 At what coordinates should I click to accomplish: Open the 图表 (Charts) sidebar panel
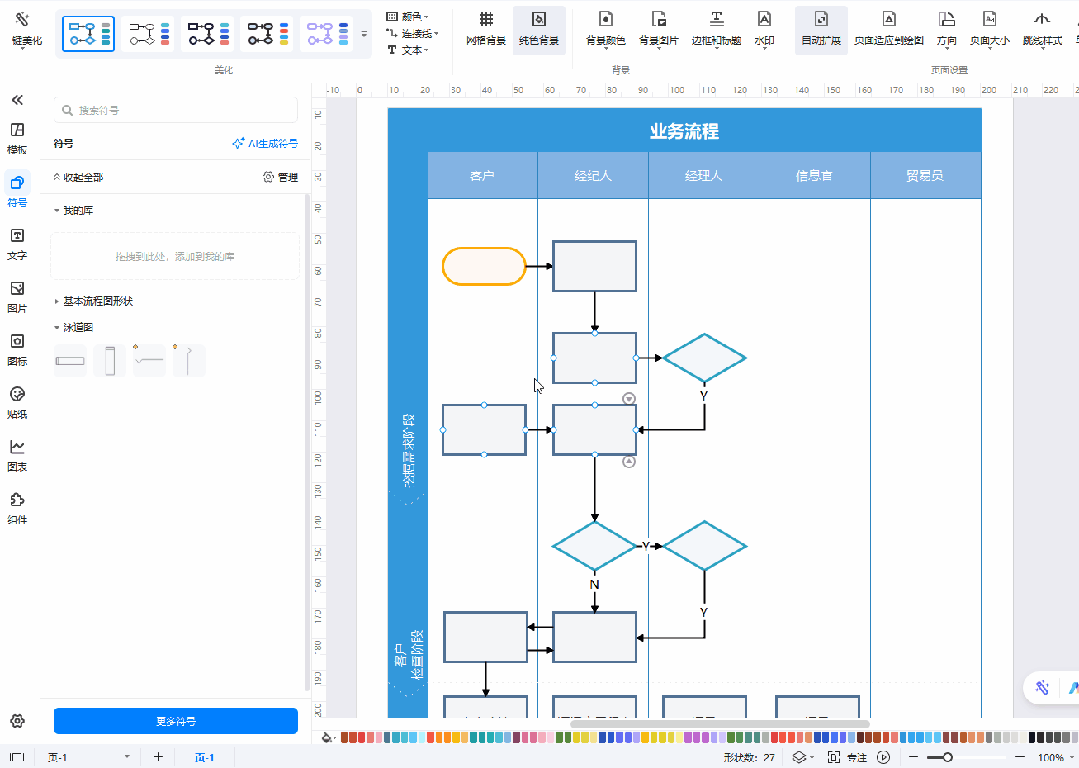(17, 454)
